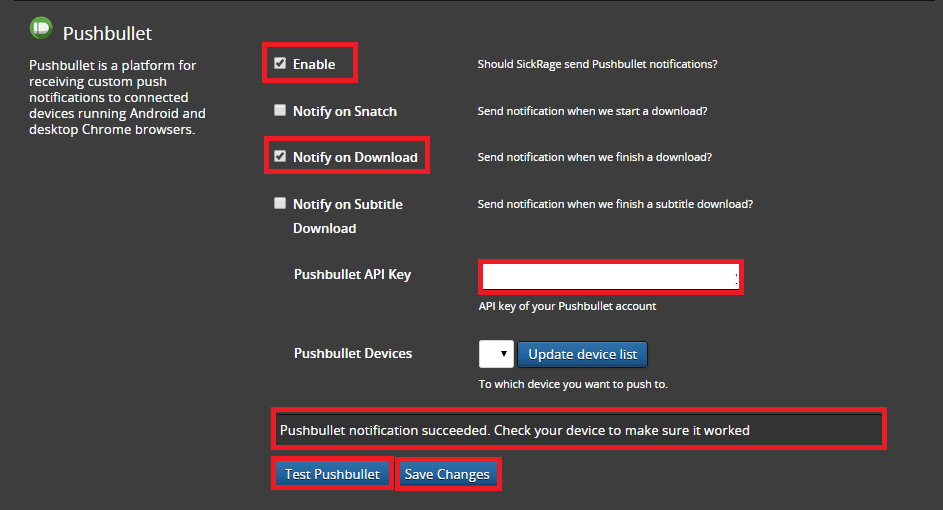Click the Pushbullet notification succeeded message
This screenshot has height=510, width=943.
[x=514, y=430]
